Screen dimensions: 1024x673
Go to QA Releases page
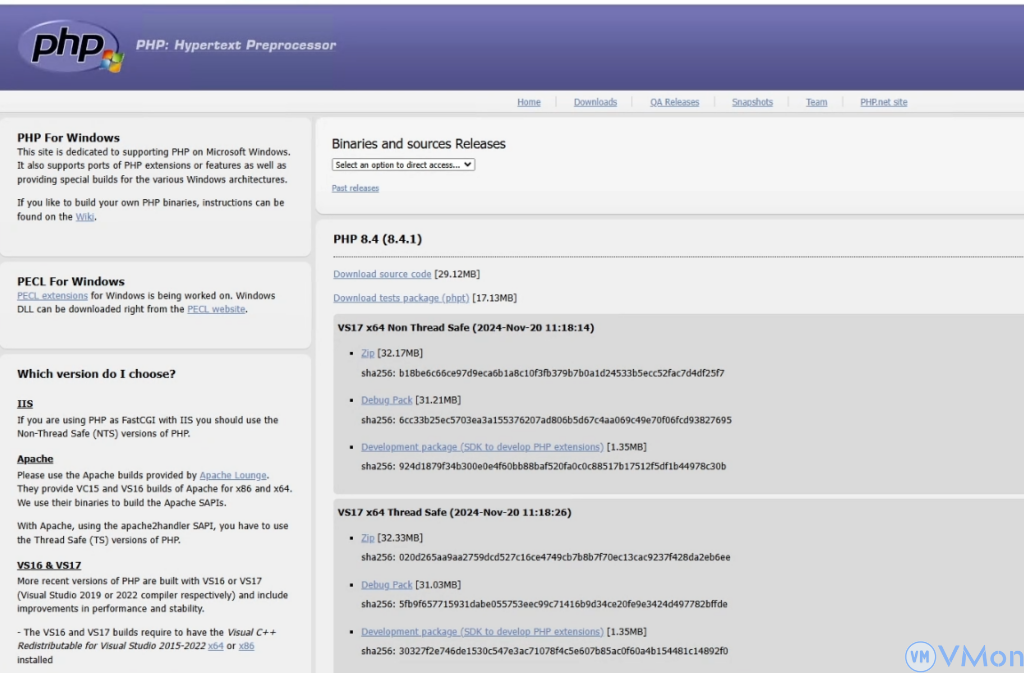pyautogui.click(x=674, y=102)
